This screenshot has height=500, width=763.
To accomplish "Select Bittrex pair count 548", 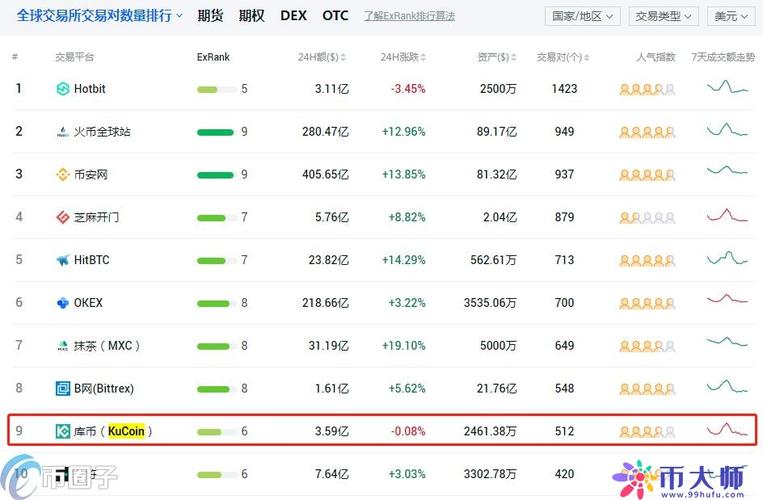I will tap(564, 389).
